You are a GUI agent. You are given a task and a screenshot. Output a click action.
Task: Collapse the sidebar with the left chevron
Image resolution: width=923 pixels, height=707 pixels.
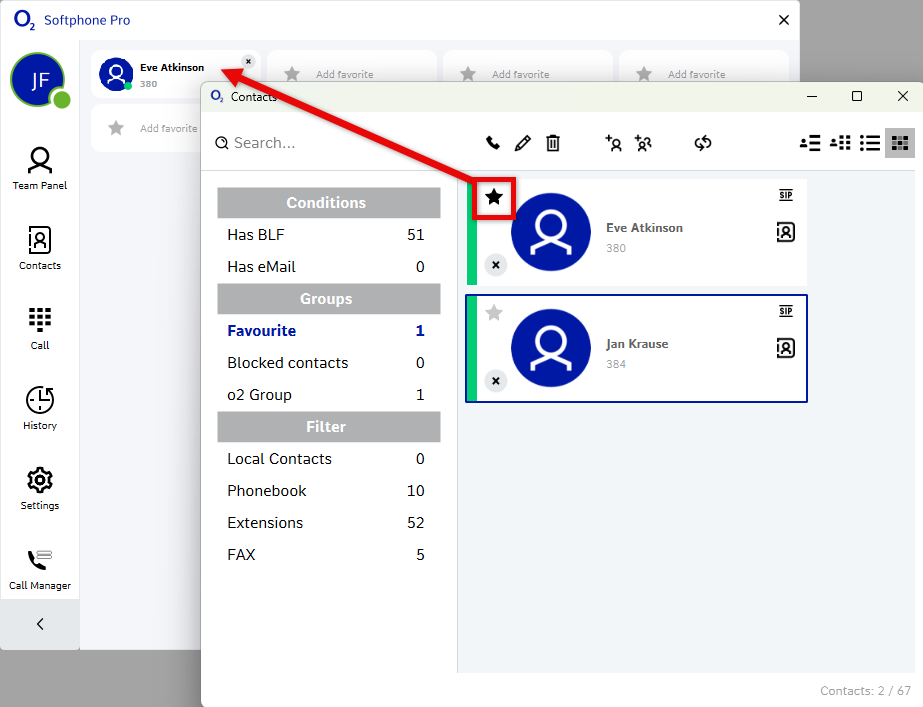(40, 624)
